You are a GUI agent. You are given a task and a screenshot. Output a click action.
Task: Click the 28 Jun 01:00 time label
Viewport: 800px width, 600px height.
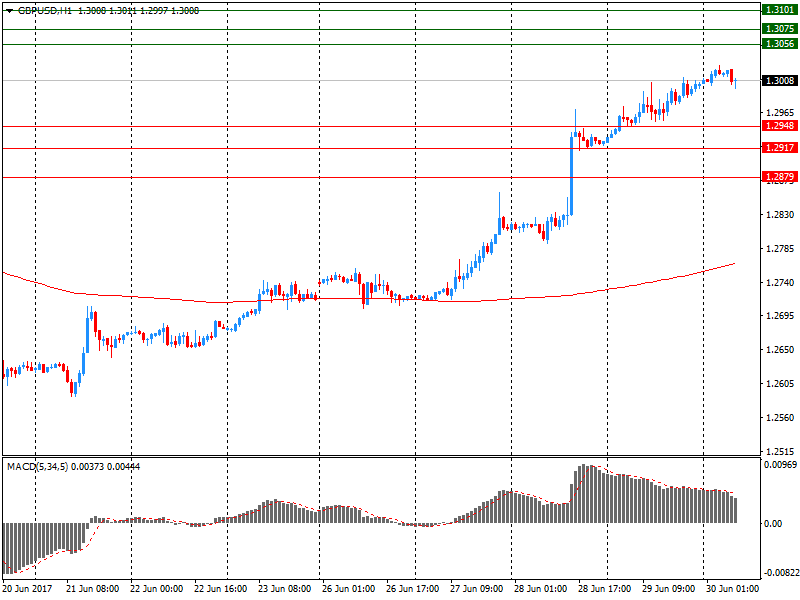pyautogui.click(x=540, y=588)
